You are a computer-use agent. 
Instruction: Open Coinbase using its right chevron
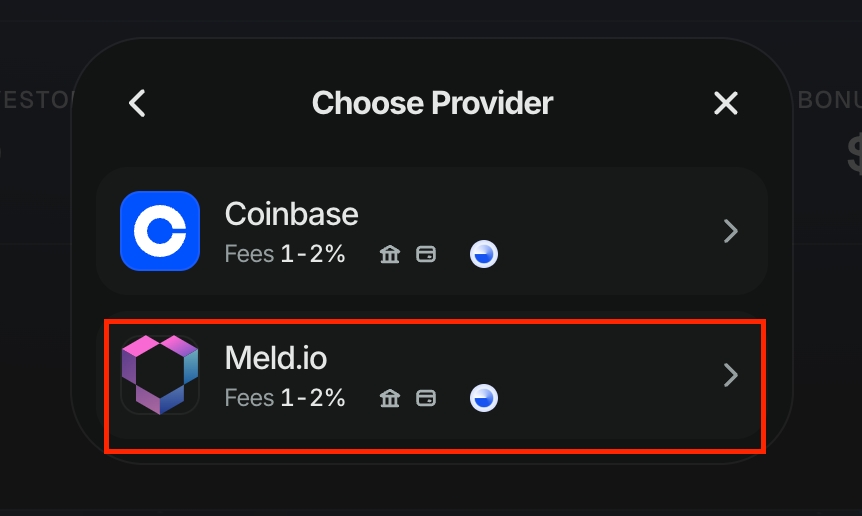pos(731,232)
